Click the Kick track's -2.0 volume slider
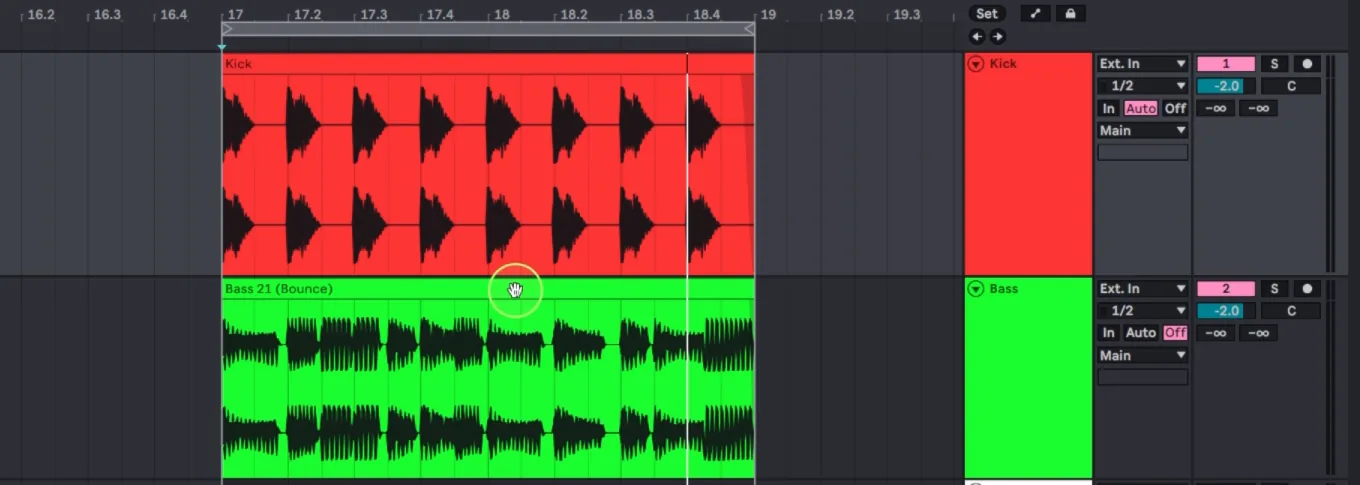This screenshot has height=485, width=1360. pos(1226,86)
